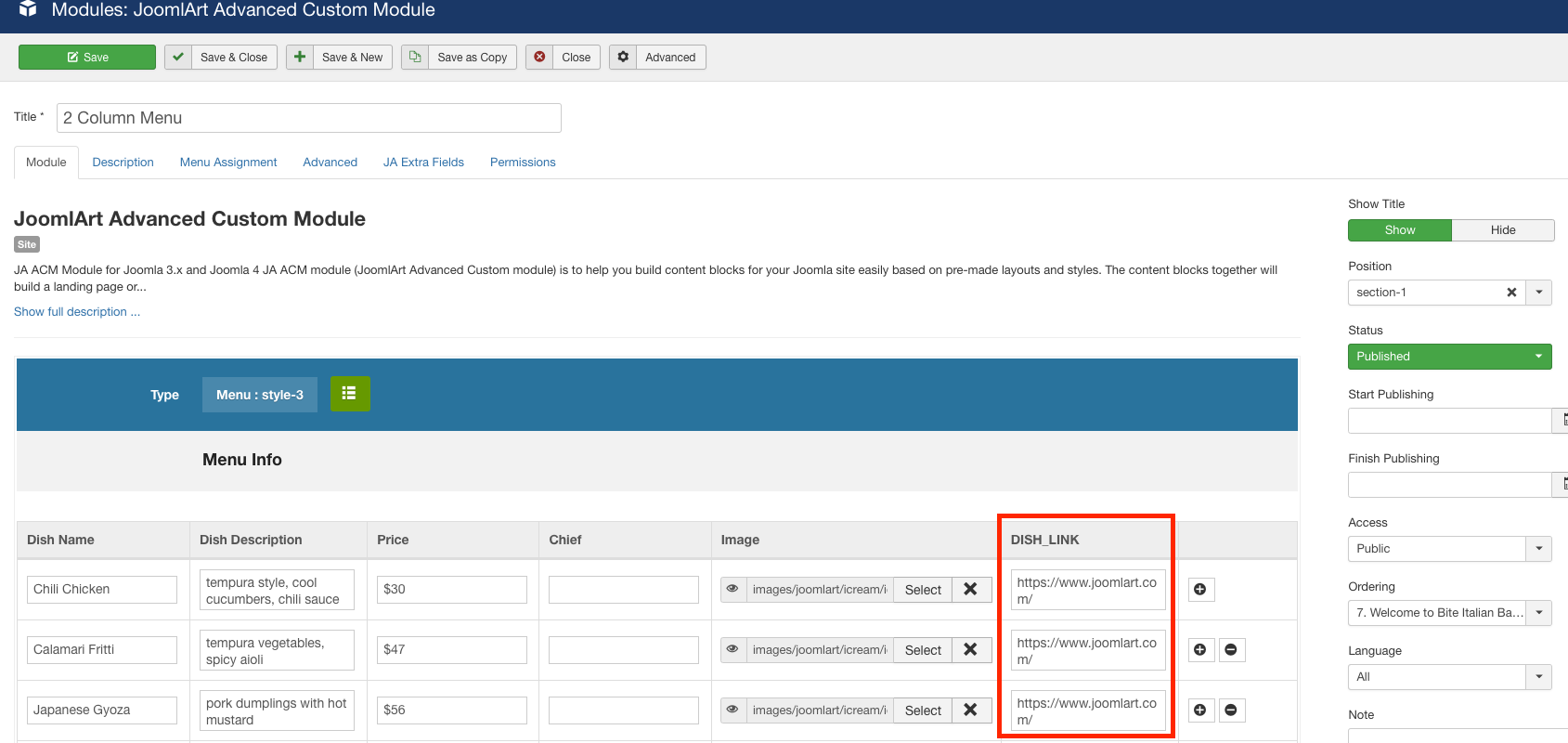Add a row after Chili Chicken
The width and height of the screenshot is (1568, 743).
1200,590
